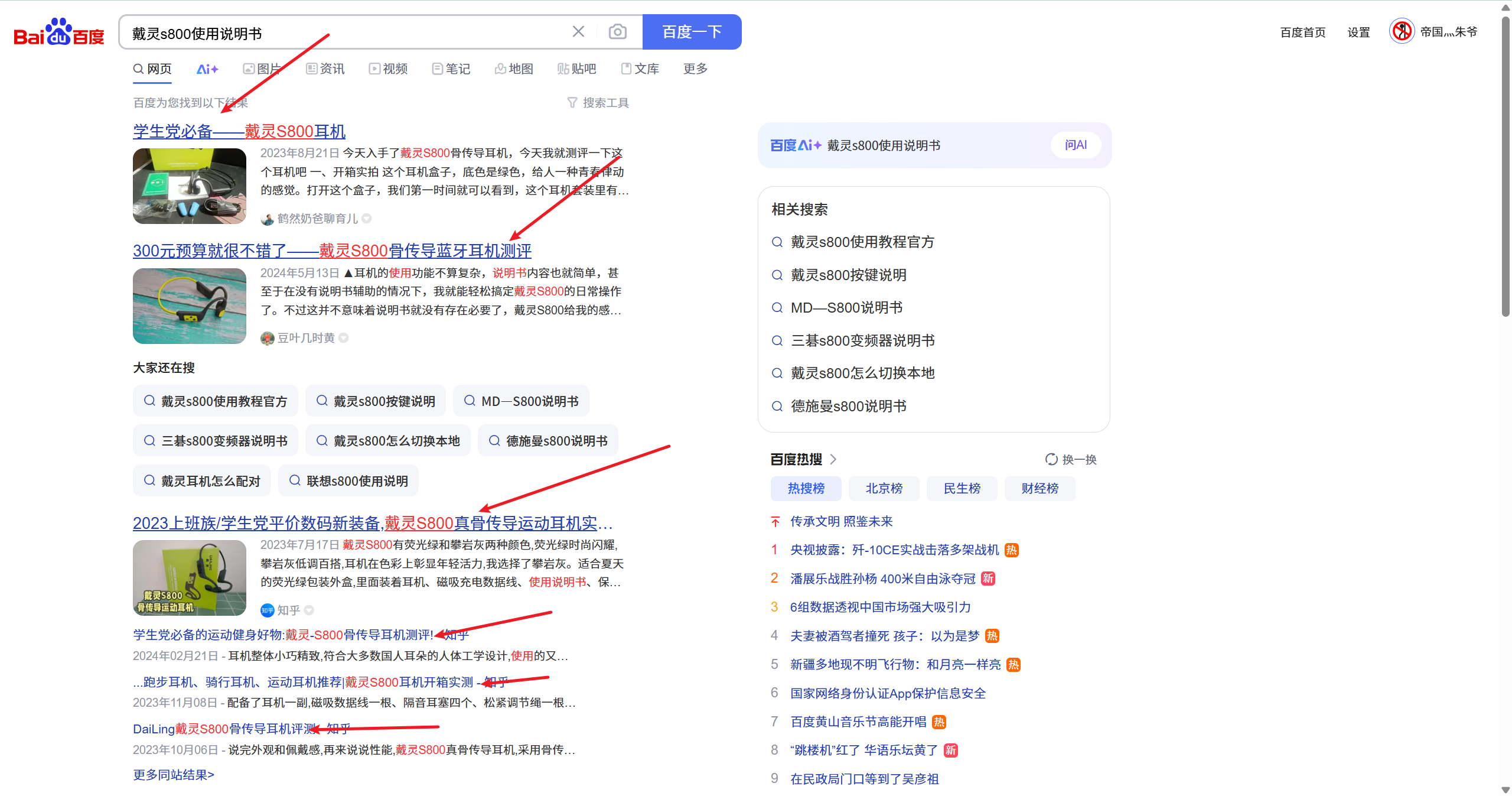Switch to the 资讯 tab
The image size is (1512, 796).
click(x=325, y=69)
